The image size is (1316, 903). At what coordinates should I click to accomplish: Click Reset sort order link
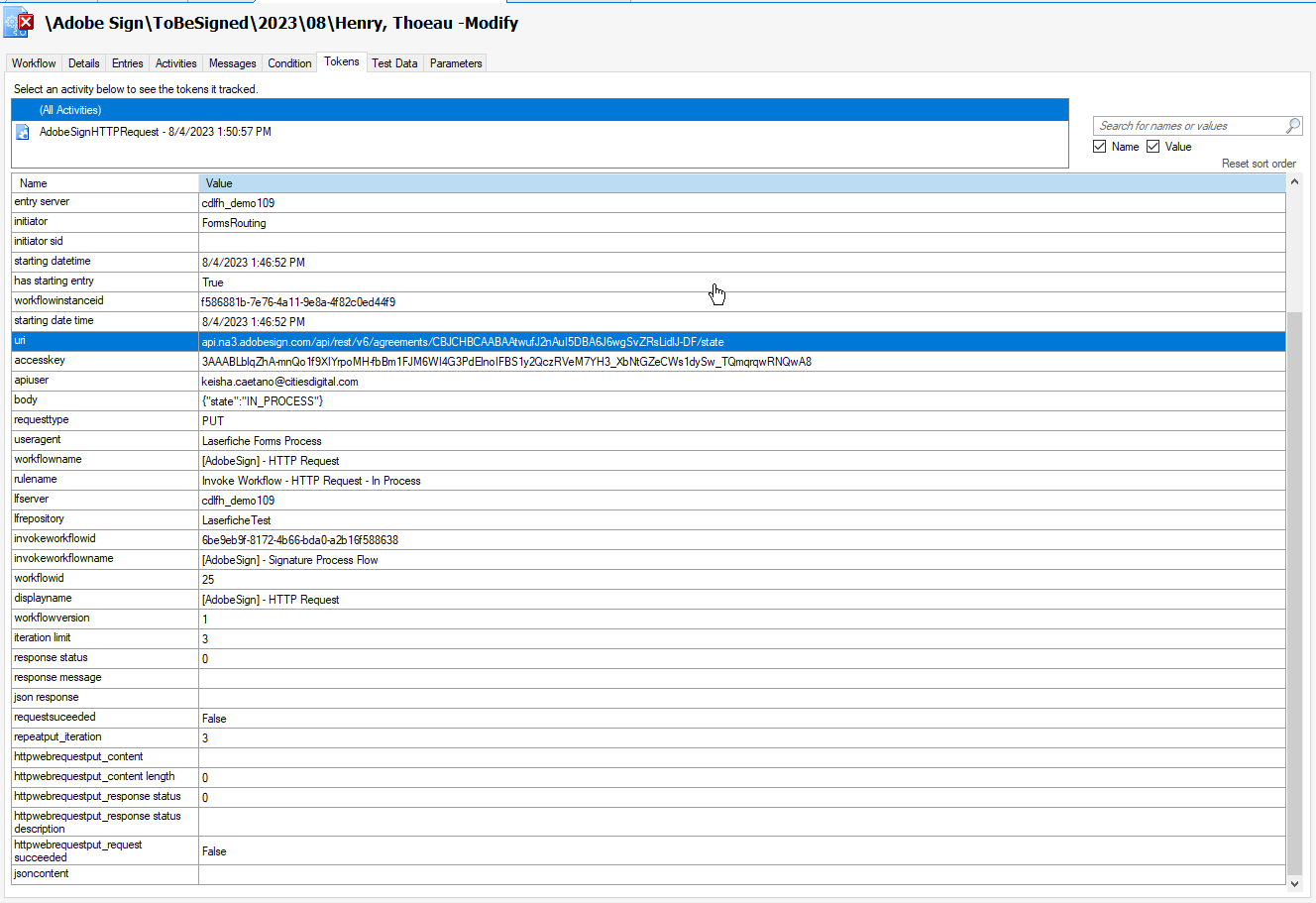click(x=1259, y=164)
